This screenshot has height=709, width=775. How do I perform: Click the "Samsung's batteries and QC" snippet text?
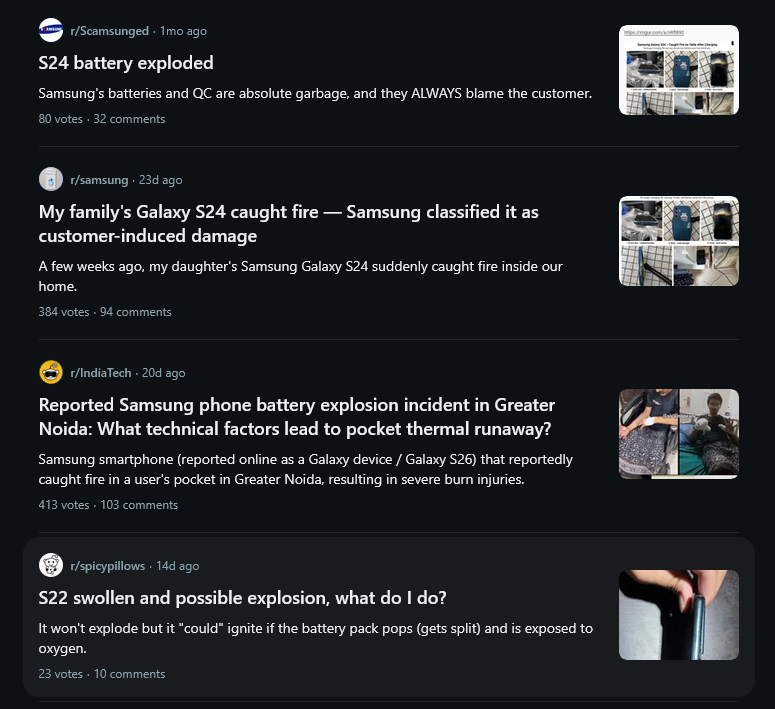315,93
